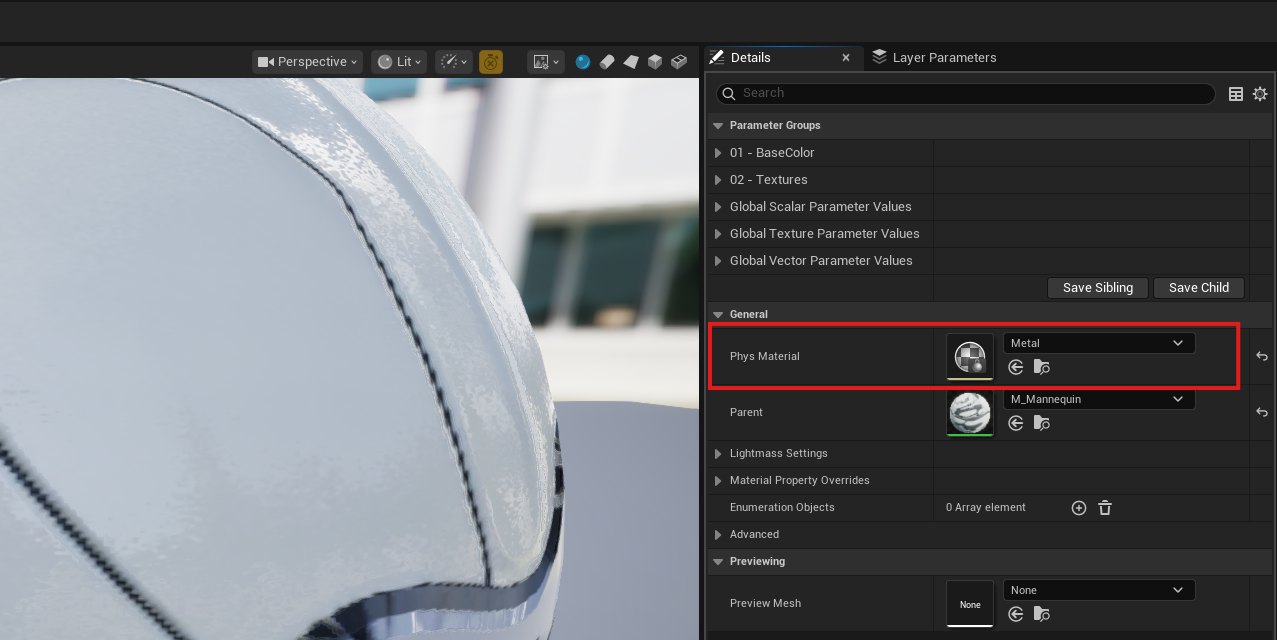Click the Phys Material thumbnail
The image size is (1277, 640).
click(x=970, y=357)
